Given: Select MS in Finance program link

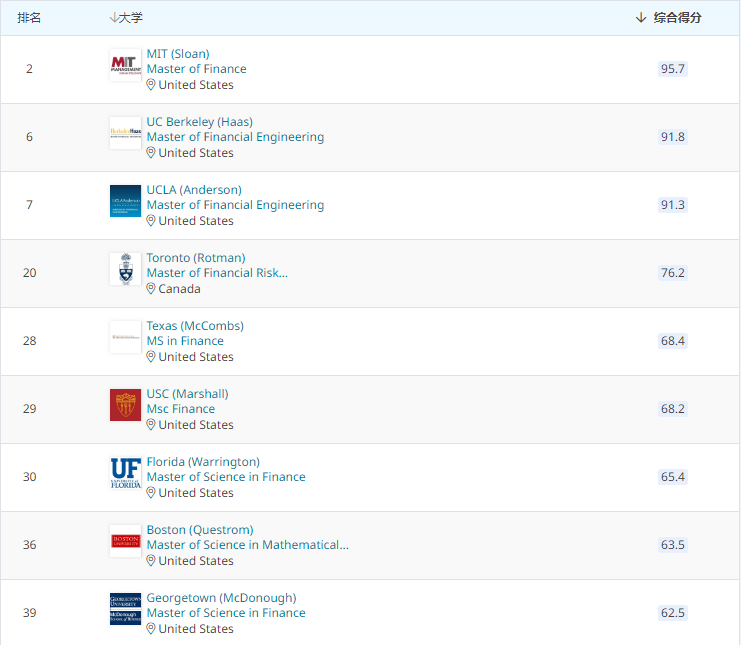Looking at the screenshot, I should (x=185, y=341).
